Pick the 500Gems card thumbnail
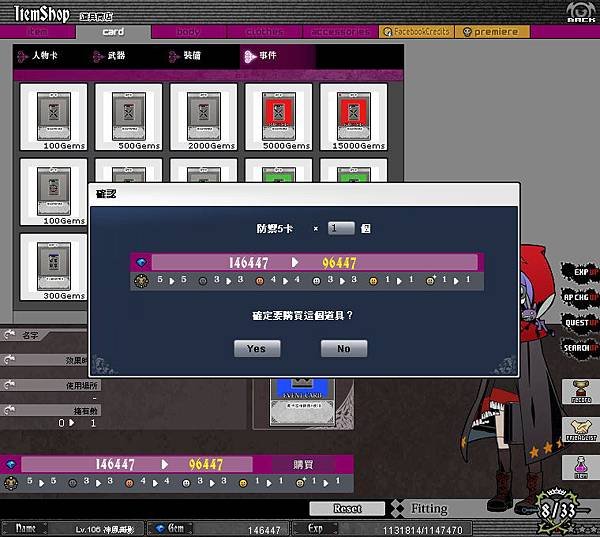Screen dimensions: 600x537 click(129, 117)
